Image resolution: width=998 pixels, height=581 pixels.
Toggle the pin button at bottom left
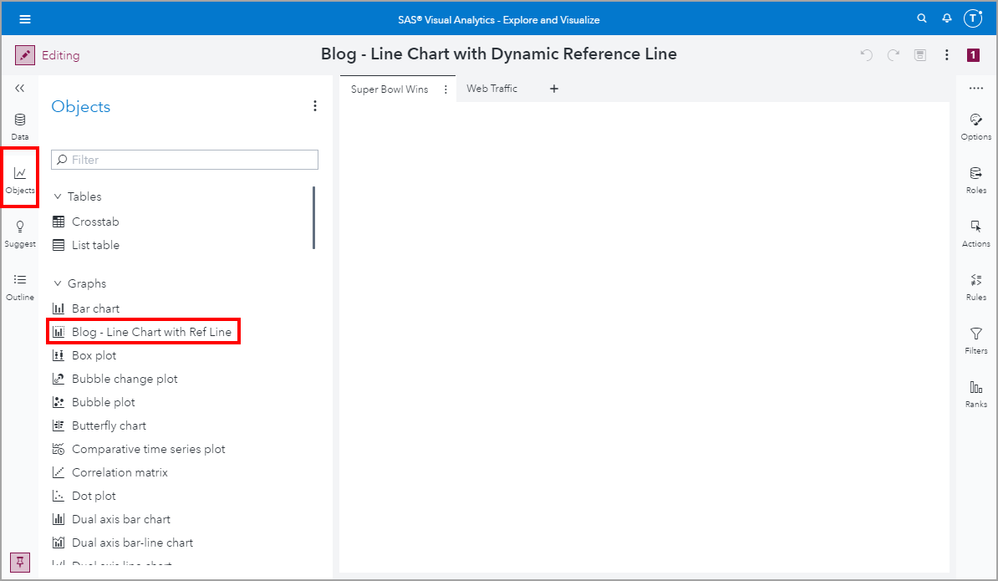point(20,562)
